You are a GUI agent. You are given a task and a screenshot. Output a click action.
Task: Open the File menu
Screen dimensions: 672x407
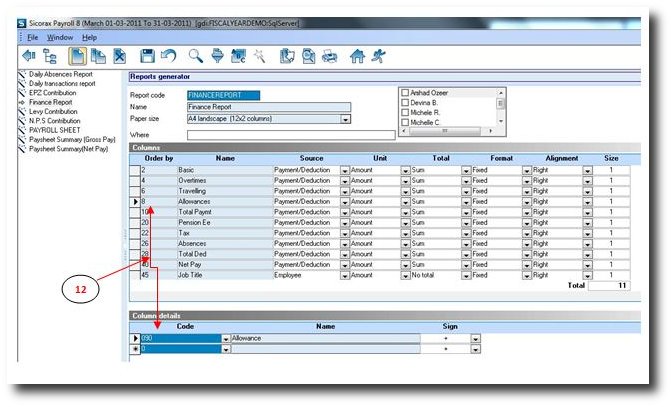click(x=32, y=37)
